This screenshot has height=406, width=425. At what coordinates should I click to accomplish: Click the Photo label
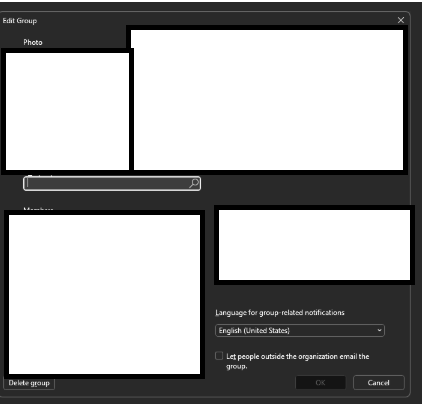(33, 42)
